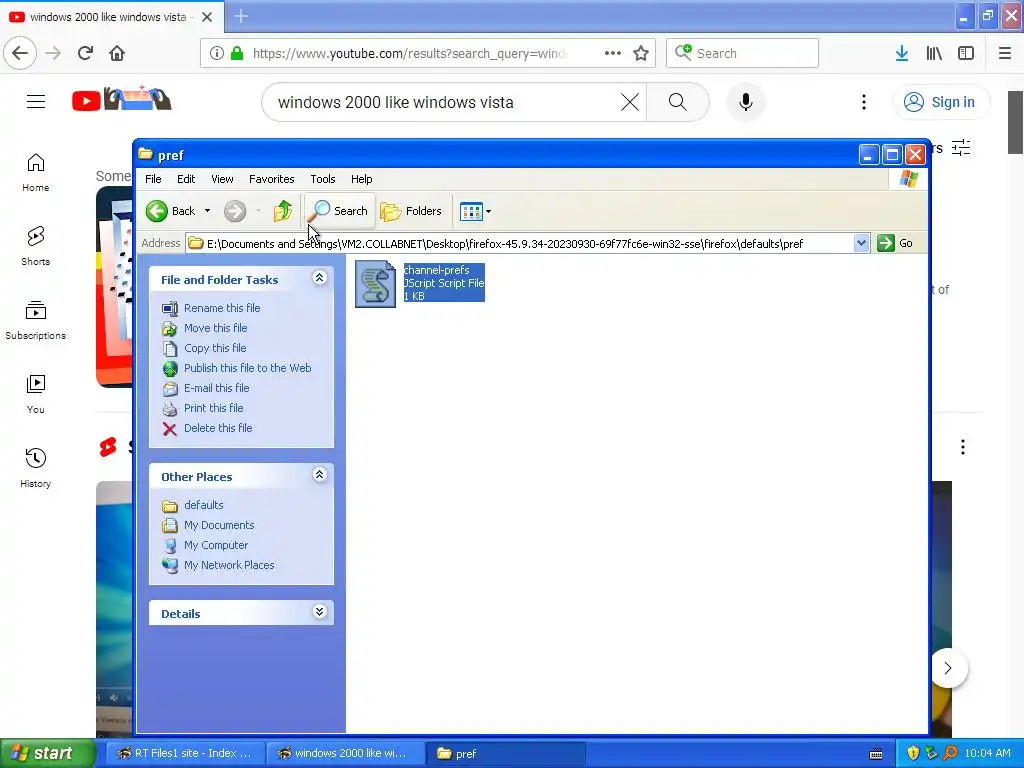Clear the YouTube search query with X
The image size is (1024, 768).
630,102
